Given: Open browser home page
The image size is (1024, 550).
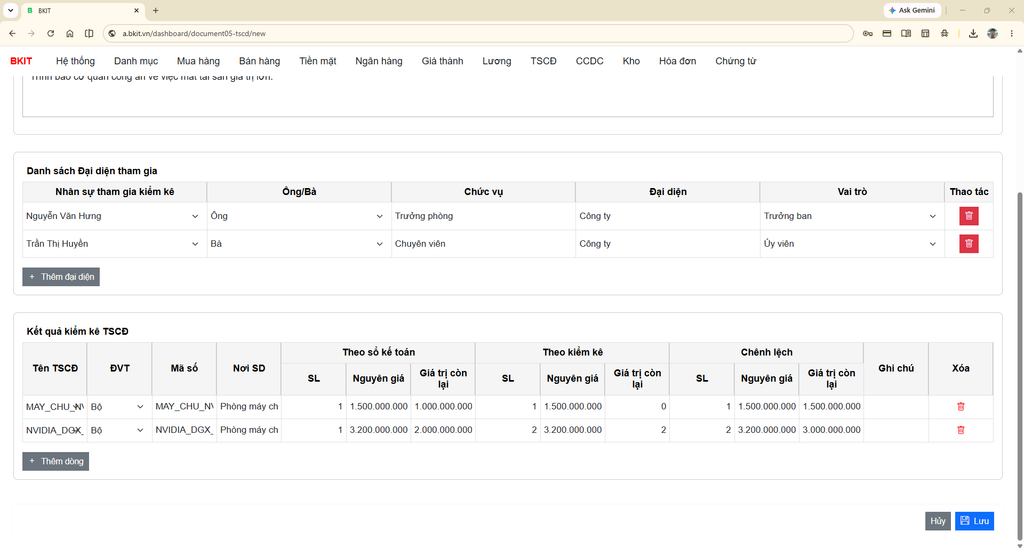Looking at the screenshot, I should coord(70,33).
